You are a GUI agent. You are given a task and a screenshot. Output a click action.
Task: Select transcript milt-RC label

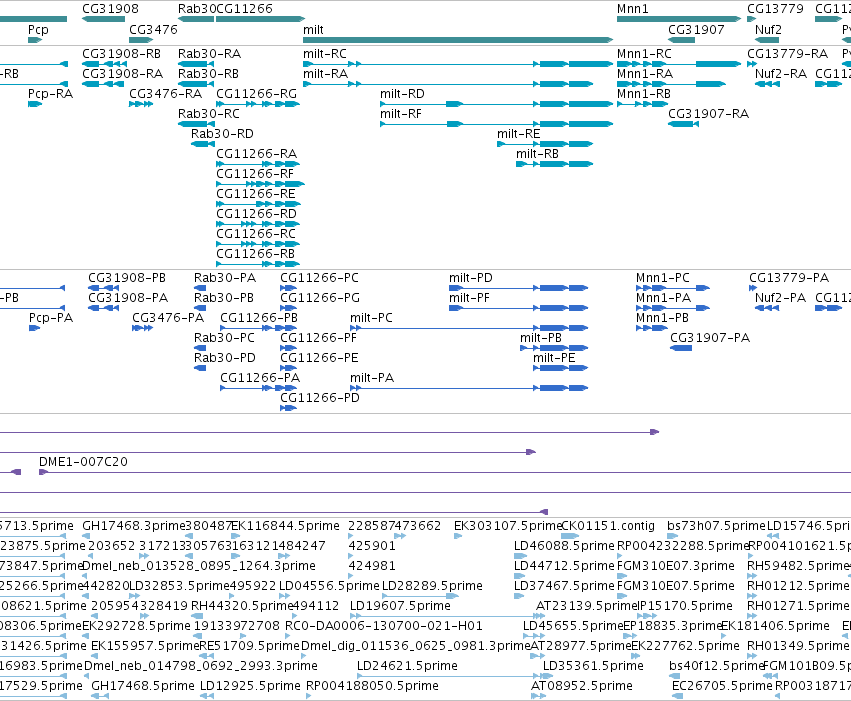(325, 54)
